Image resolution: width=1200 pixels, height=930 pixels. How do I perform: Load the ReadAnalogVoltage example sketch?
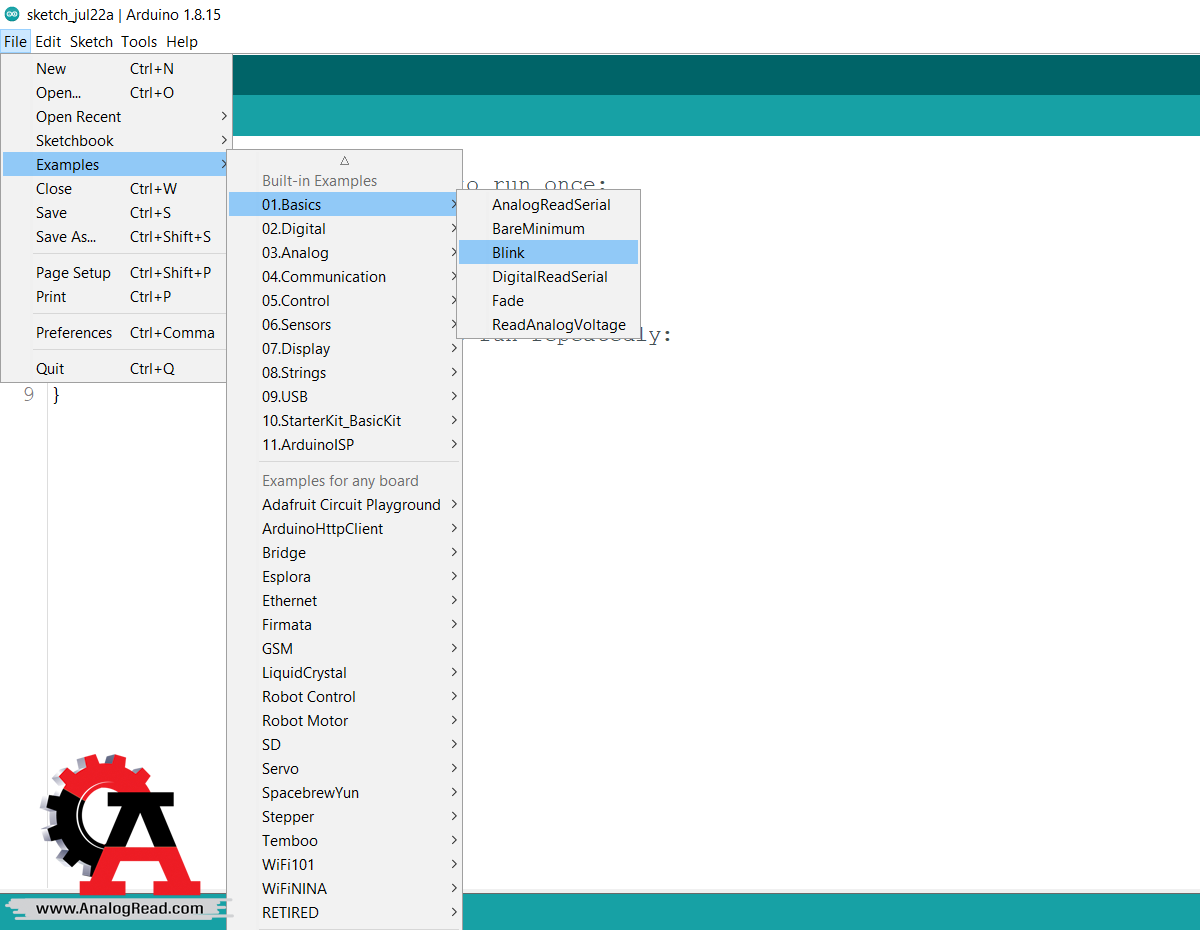pos(548,325)
